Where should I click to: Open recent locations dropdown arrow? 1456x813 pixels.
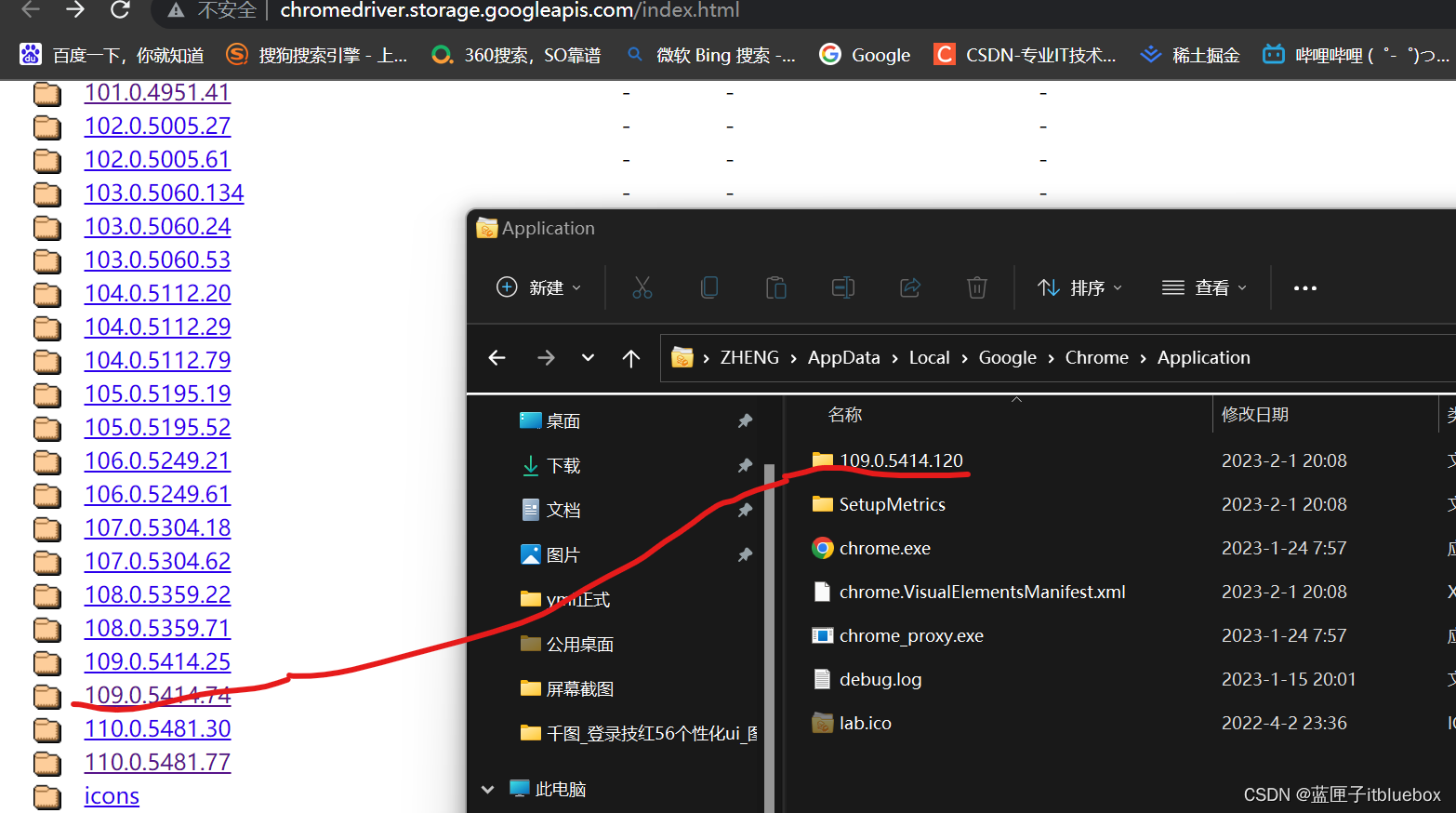tap(589, 358)
